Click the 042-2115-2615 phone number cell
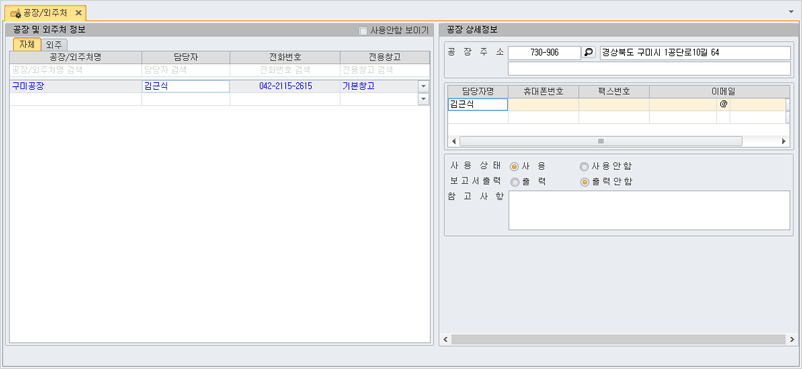 pyautogui.click(x=285, y=86)
